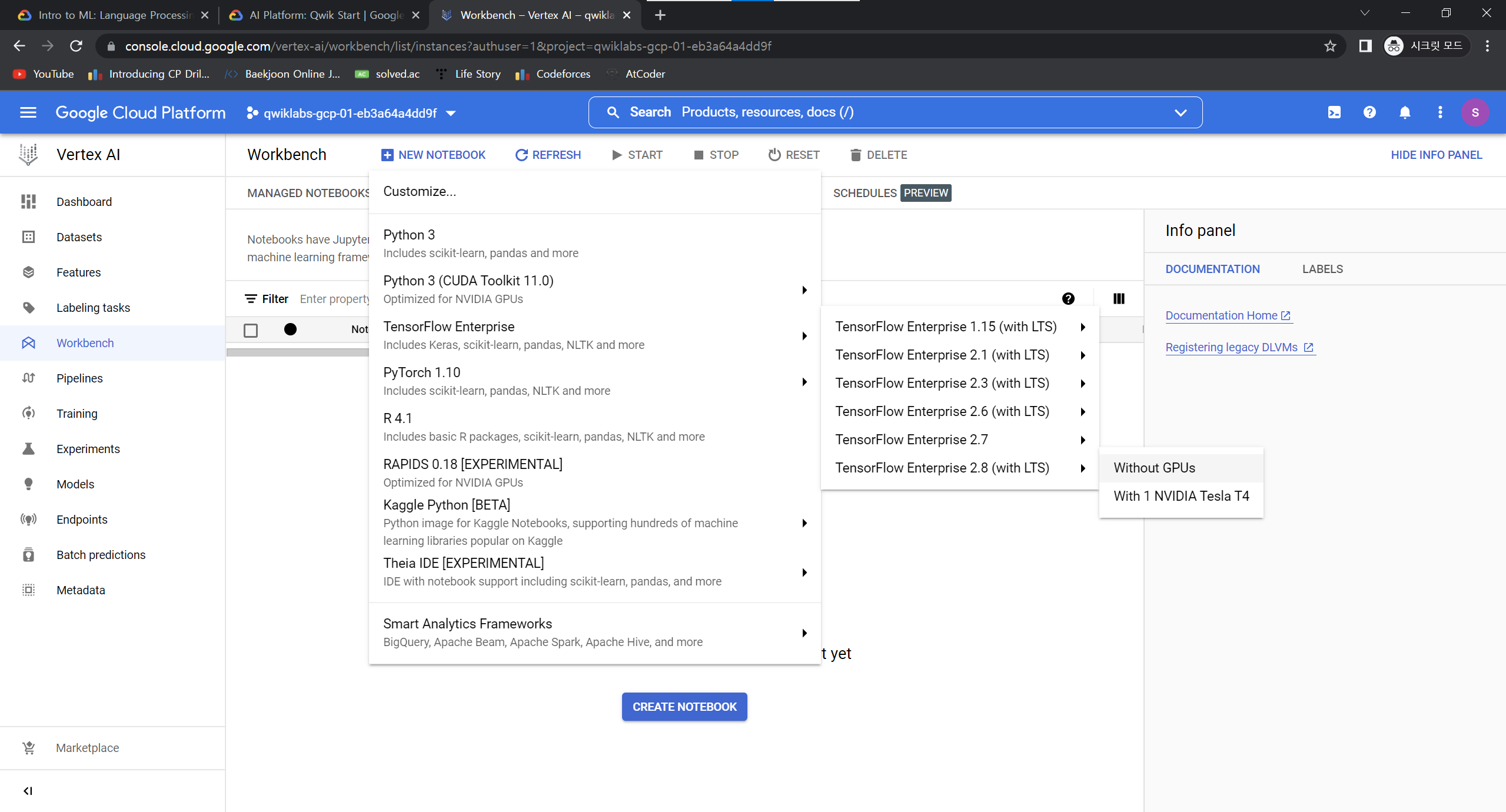1506x812 pixels.
Task: Bookmark this page with star icon
Action: [x=1330, y=46]
